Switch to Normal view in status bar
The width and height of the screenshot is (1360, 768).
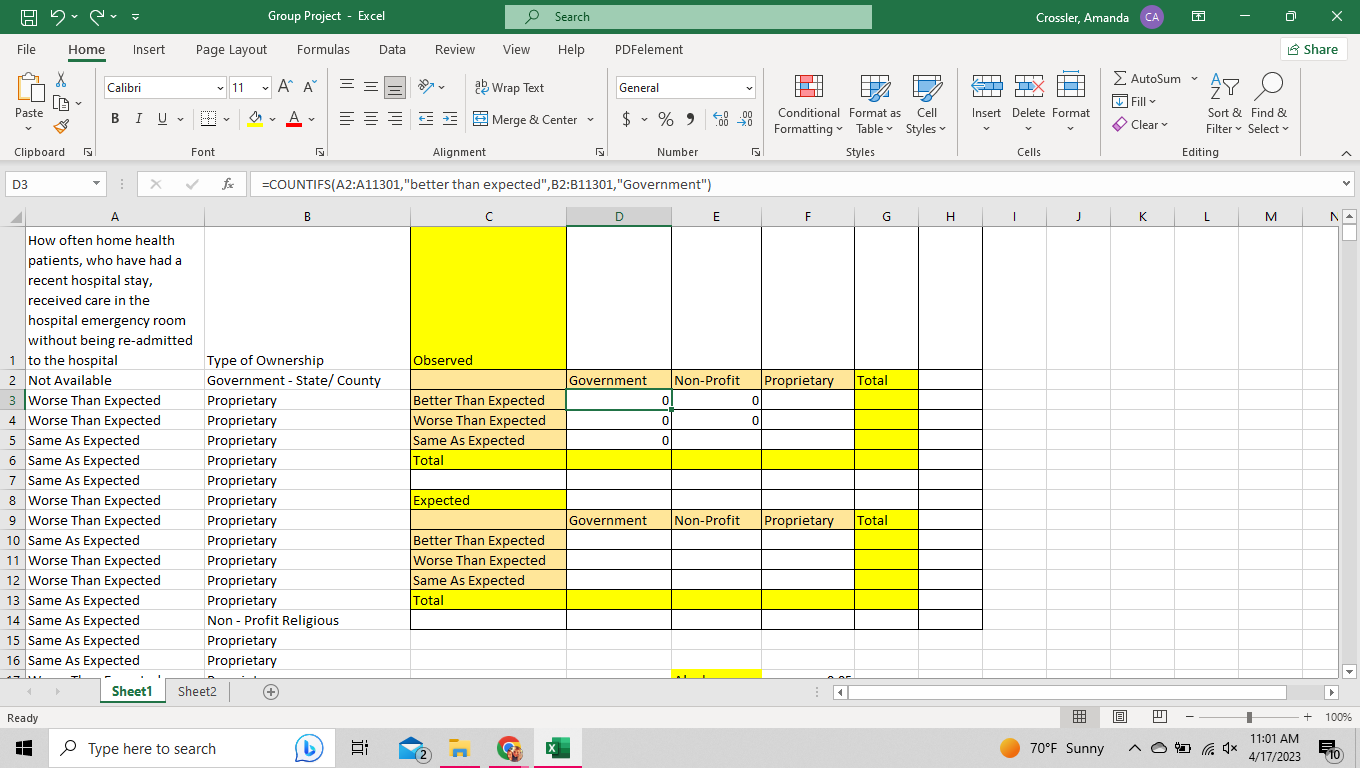pyautogui.click(x=1080, y=717)
